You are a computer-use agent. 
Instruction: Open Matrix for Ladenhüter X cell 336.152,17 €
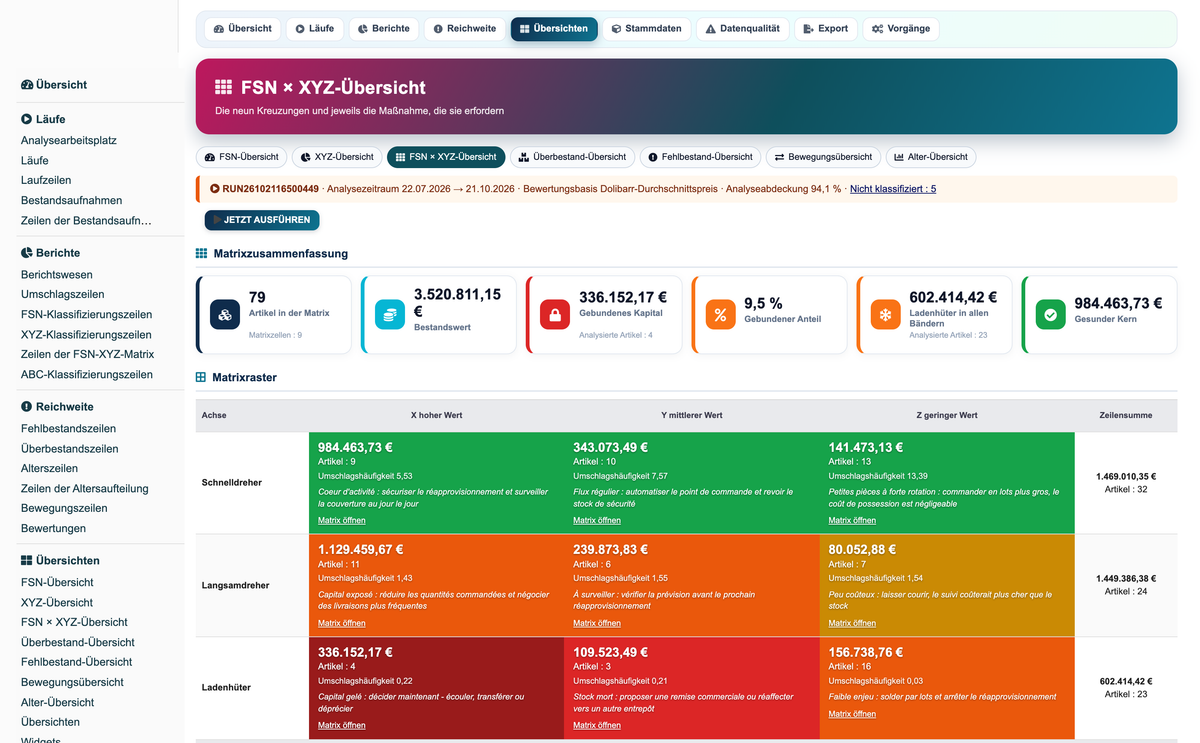click(342, 725)
